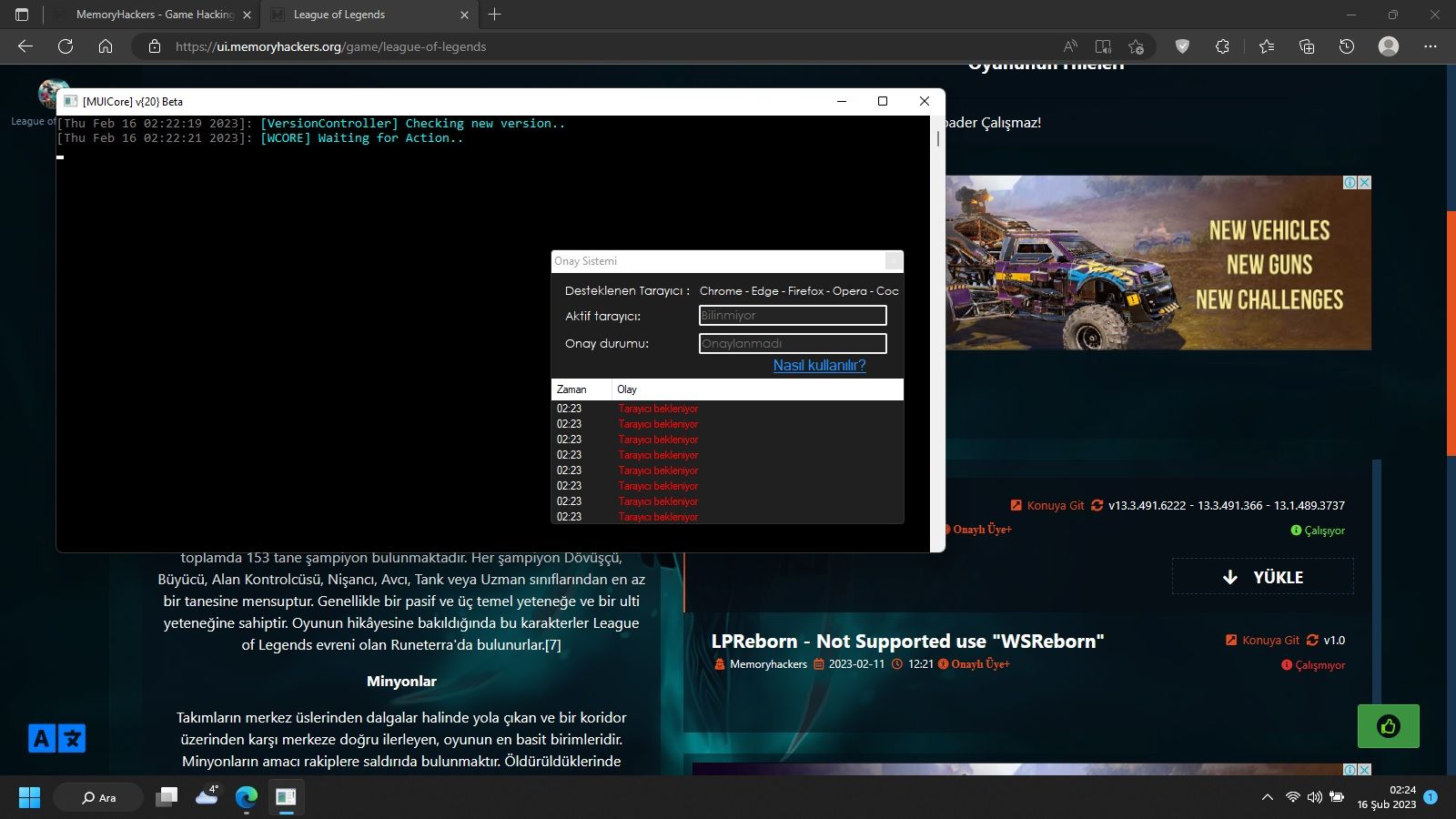Image resolution: width=1456 pixels, height=819 pixels.
Task: Refresh the current page
Action: tap(66, 46)
